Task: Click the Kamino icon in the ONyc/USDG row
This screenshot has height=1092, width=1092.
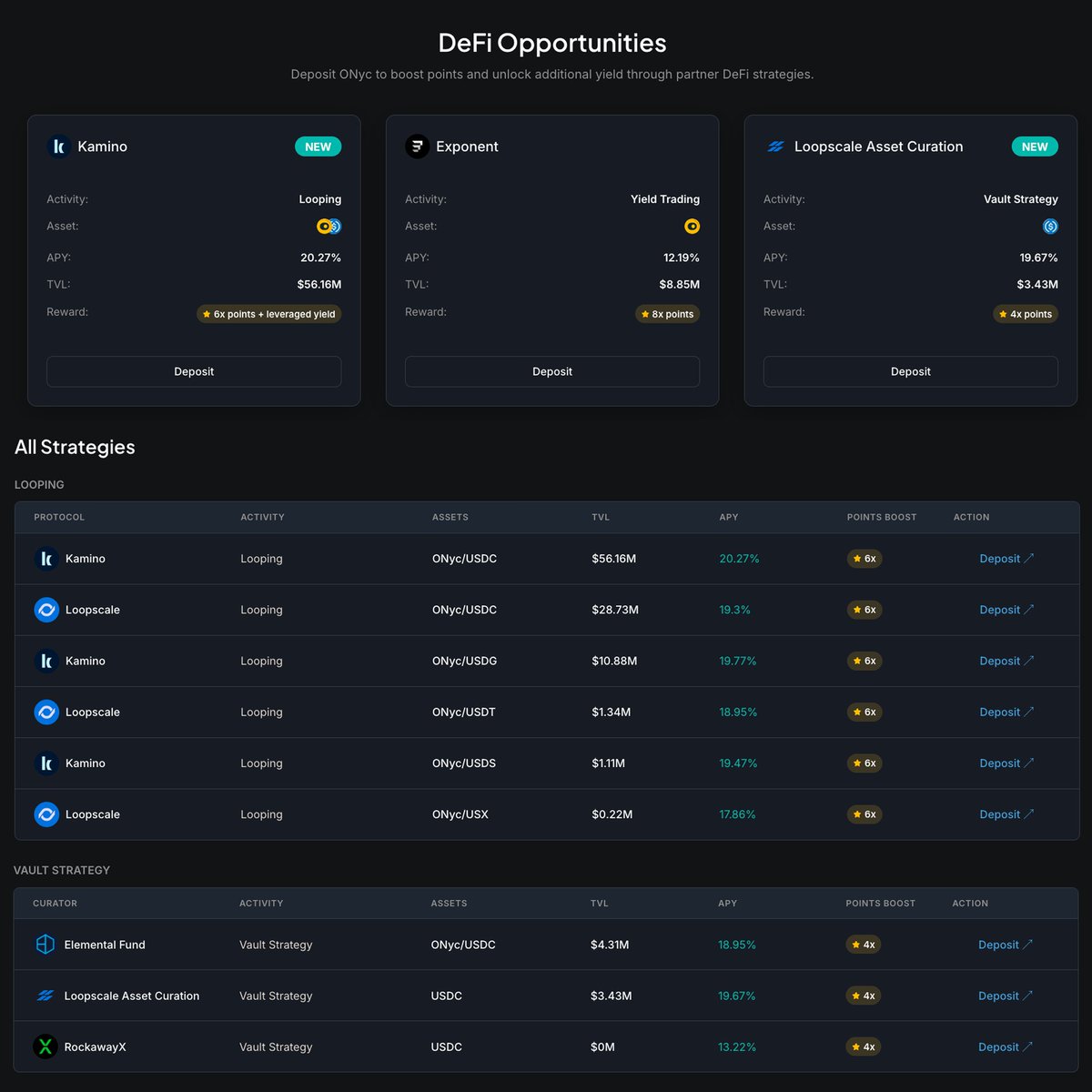Action: 46,661
